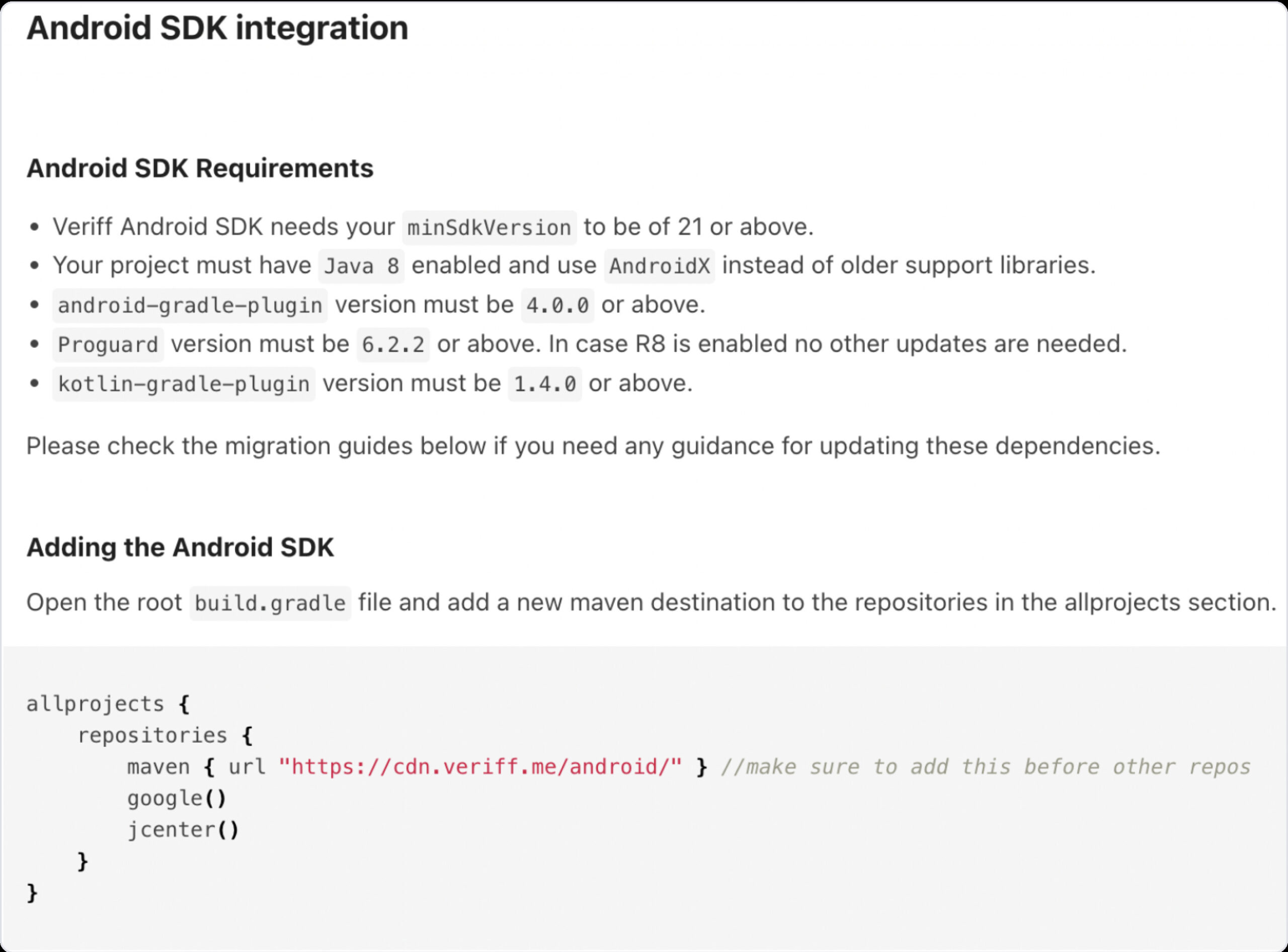Click the AndroidX code tag
1288x952 pixels.
pos(659,266)
